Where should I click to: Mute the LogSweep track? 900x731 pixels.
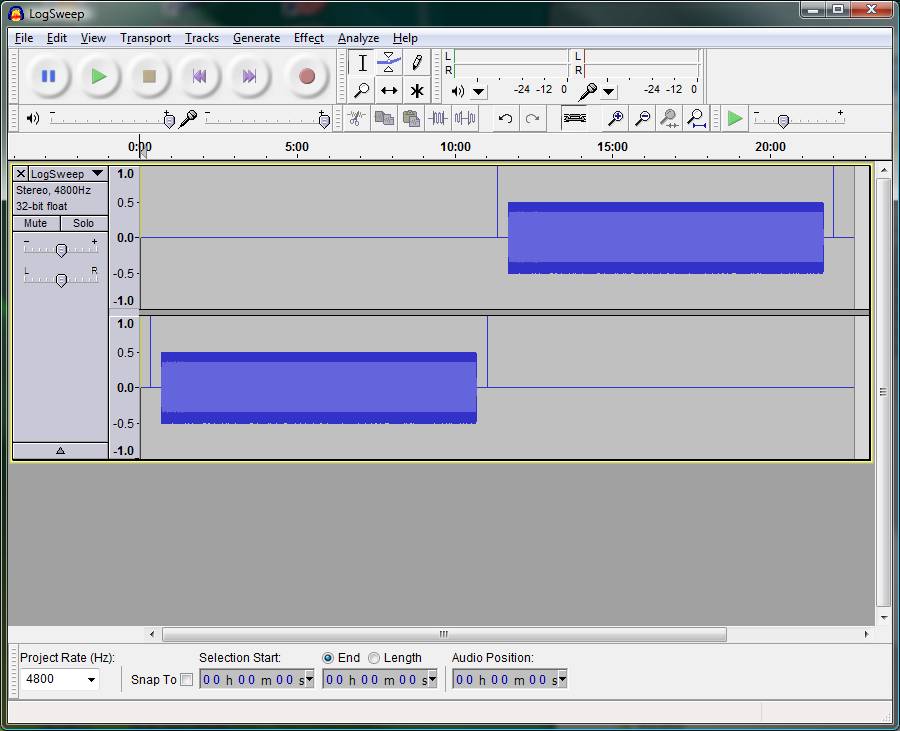(x=36, y=223)
